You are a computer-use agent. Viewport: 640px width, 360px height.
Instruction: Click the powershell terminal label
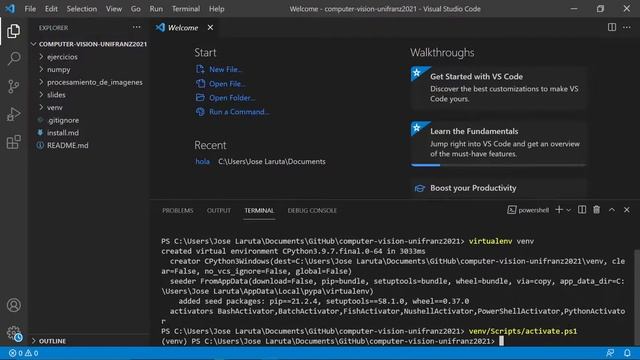point(528,210)
